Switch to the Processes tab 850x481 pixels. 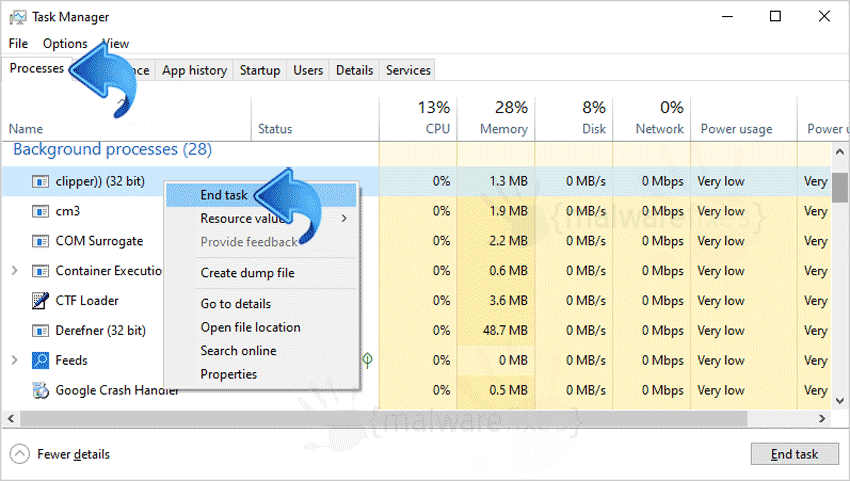(x=36, y=68)
